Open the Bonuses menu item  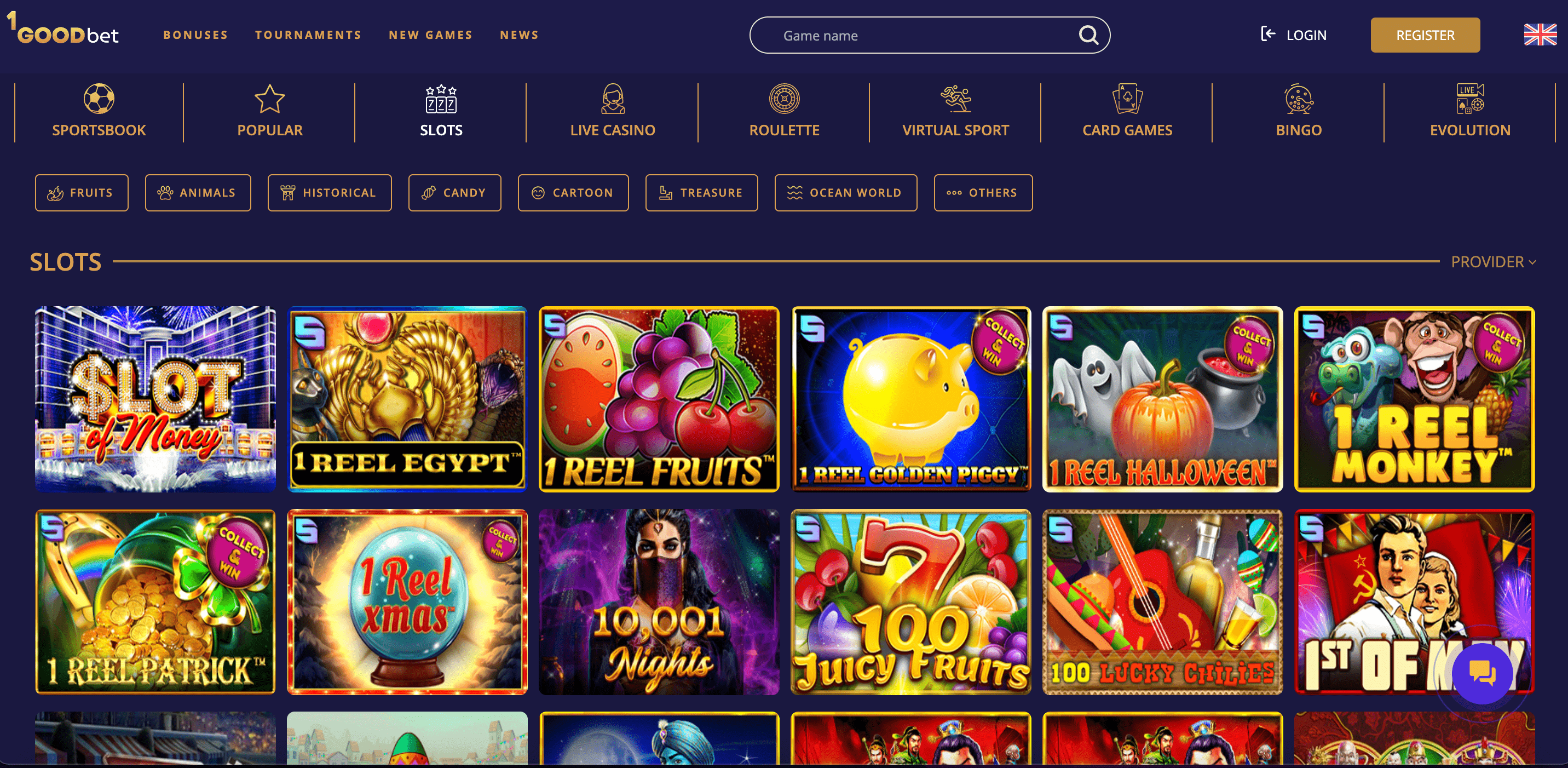pyautogui.click(x=195, y=35)
